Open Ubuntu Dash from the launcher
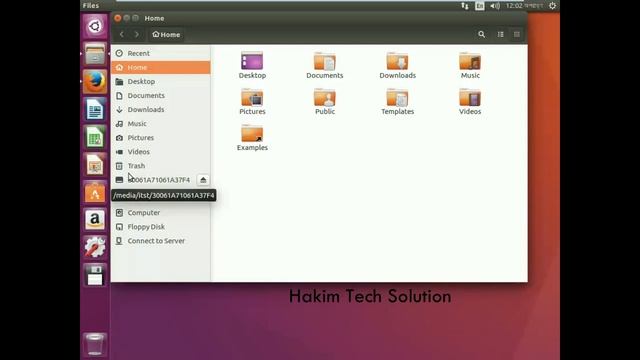 point(95,26)
